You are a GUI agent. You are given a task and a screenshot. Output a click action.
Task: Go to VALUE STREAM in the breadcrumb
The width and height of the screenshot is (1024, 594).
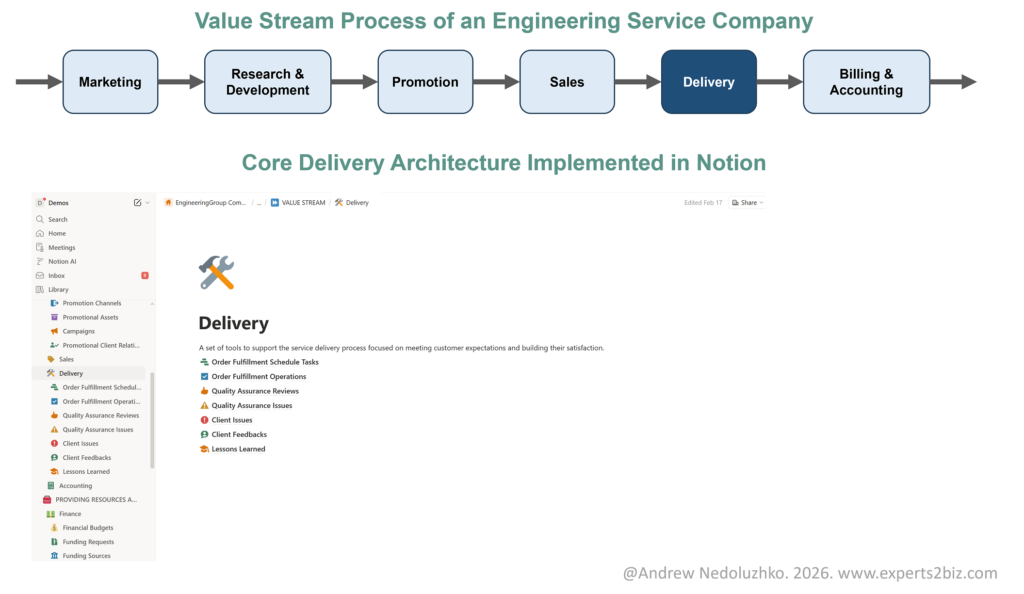303,203
